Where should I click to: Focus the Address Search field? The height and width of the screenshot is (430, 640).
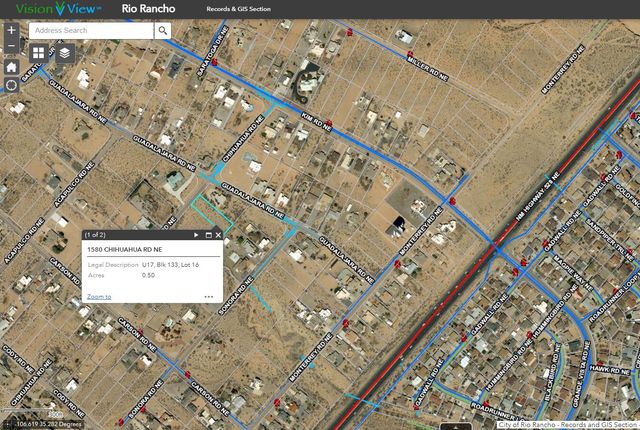(x=92, y=31)
